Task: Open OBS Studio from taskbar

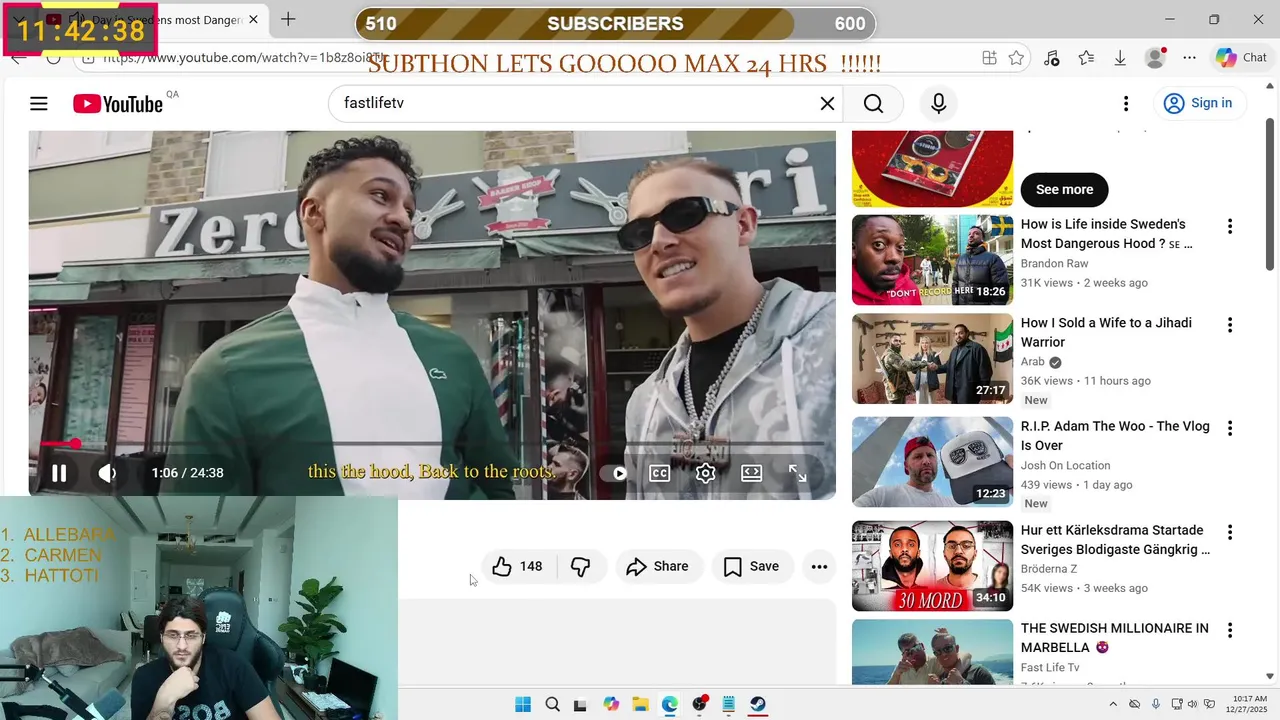Action: [700, 704]
